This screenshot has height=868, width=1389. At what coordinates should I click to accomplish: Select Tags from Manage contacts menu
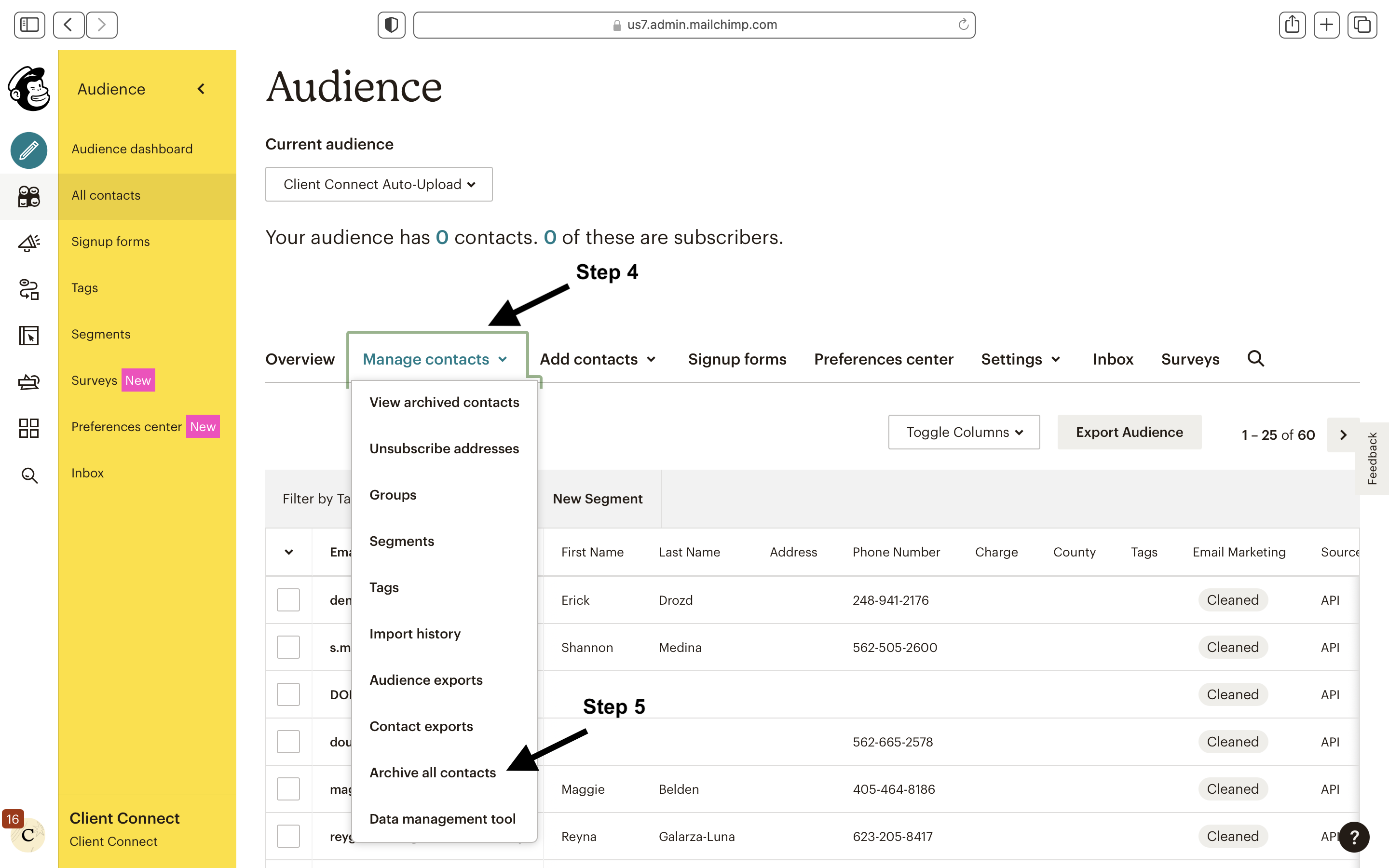tap(444, 587)
